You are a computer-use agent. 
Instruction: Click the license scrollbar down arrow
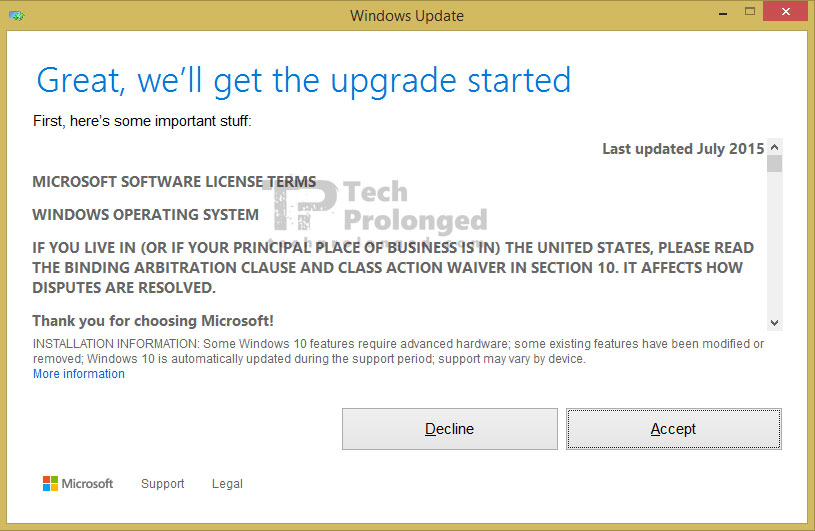pos(774,323)
